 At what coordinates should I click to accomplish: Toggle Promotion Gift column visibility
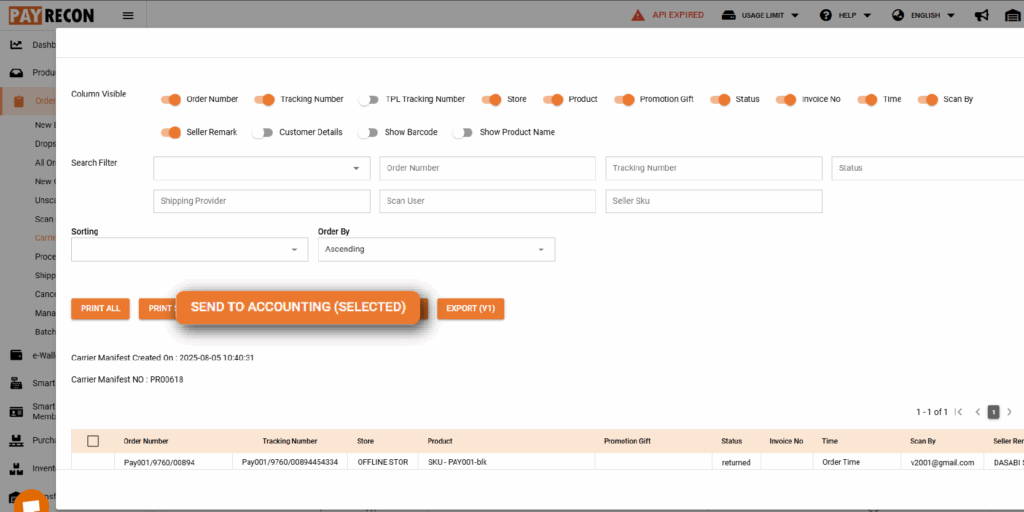[x=624, y=100]
